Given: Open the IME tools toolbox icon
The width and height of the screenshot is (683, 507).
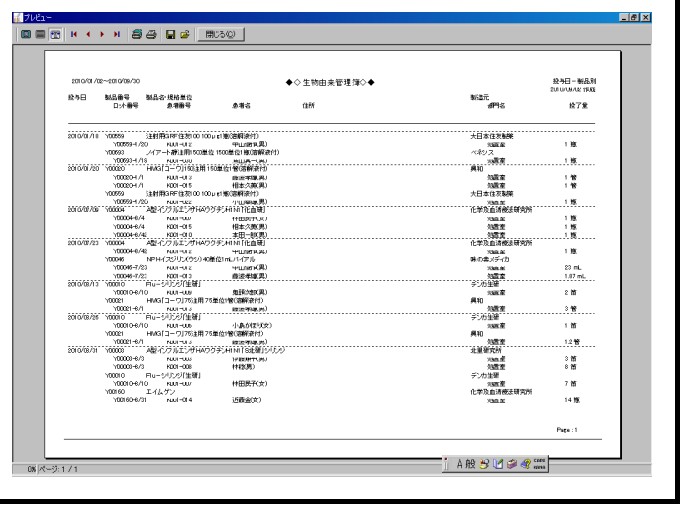Looking at the screenshot, I should tap(512, 464).
